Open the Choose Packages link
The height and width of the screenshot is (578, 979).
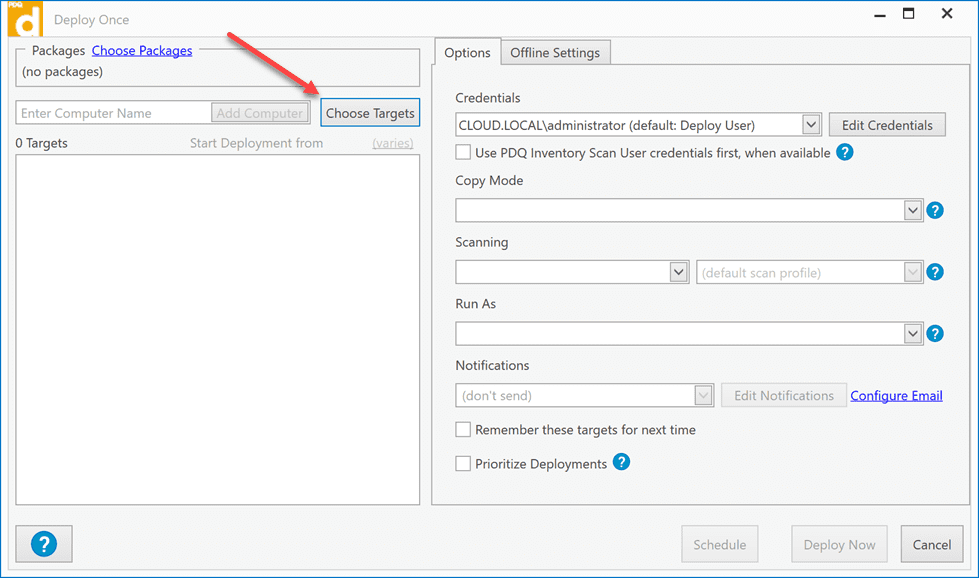click(142, 50)
